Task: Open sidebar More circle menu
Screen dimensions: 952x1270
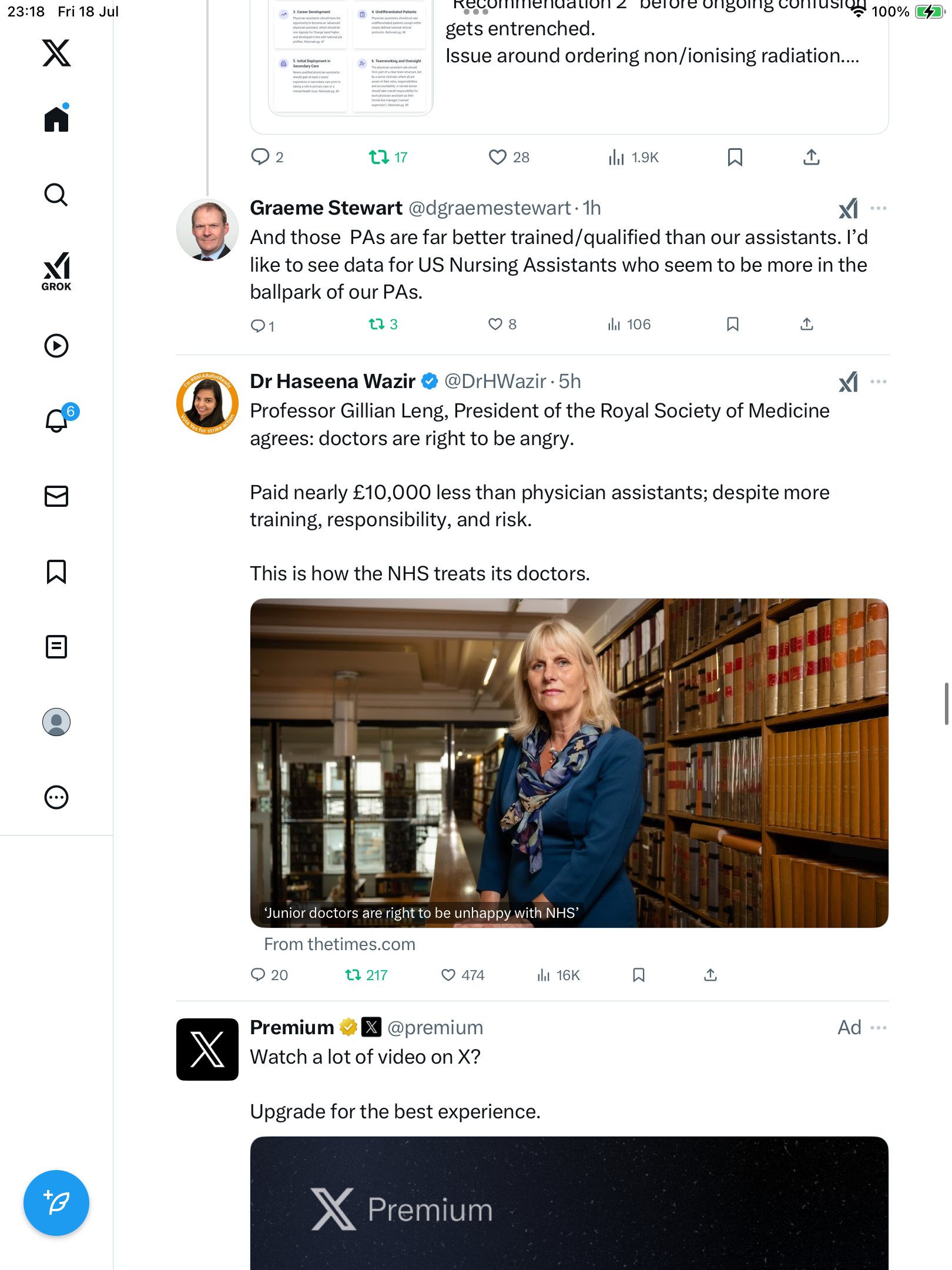Action: point(56,797)
